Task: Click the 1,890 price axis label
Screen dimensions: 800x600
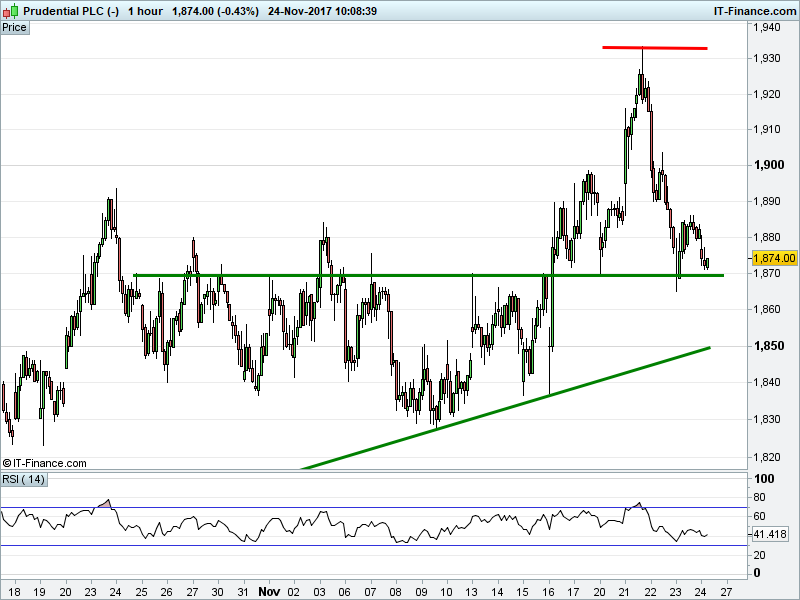Action: pyautogui.click(x=767, y=201)
